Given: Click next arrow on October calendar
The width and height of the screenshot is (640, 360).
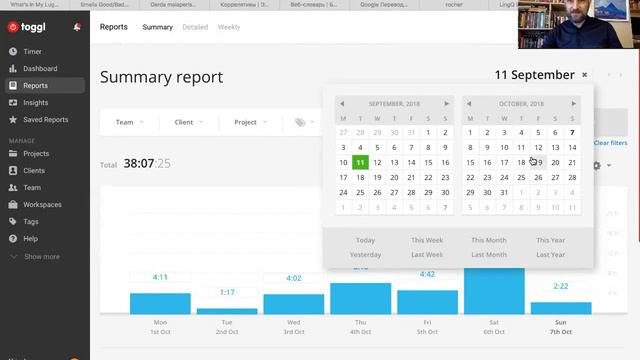Looking at the screenshot, I should pos(573,104).
